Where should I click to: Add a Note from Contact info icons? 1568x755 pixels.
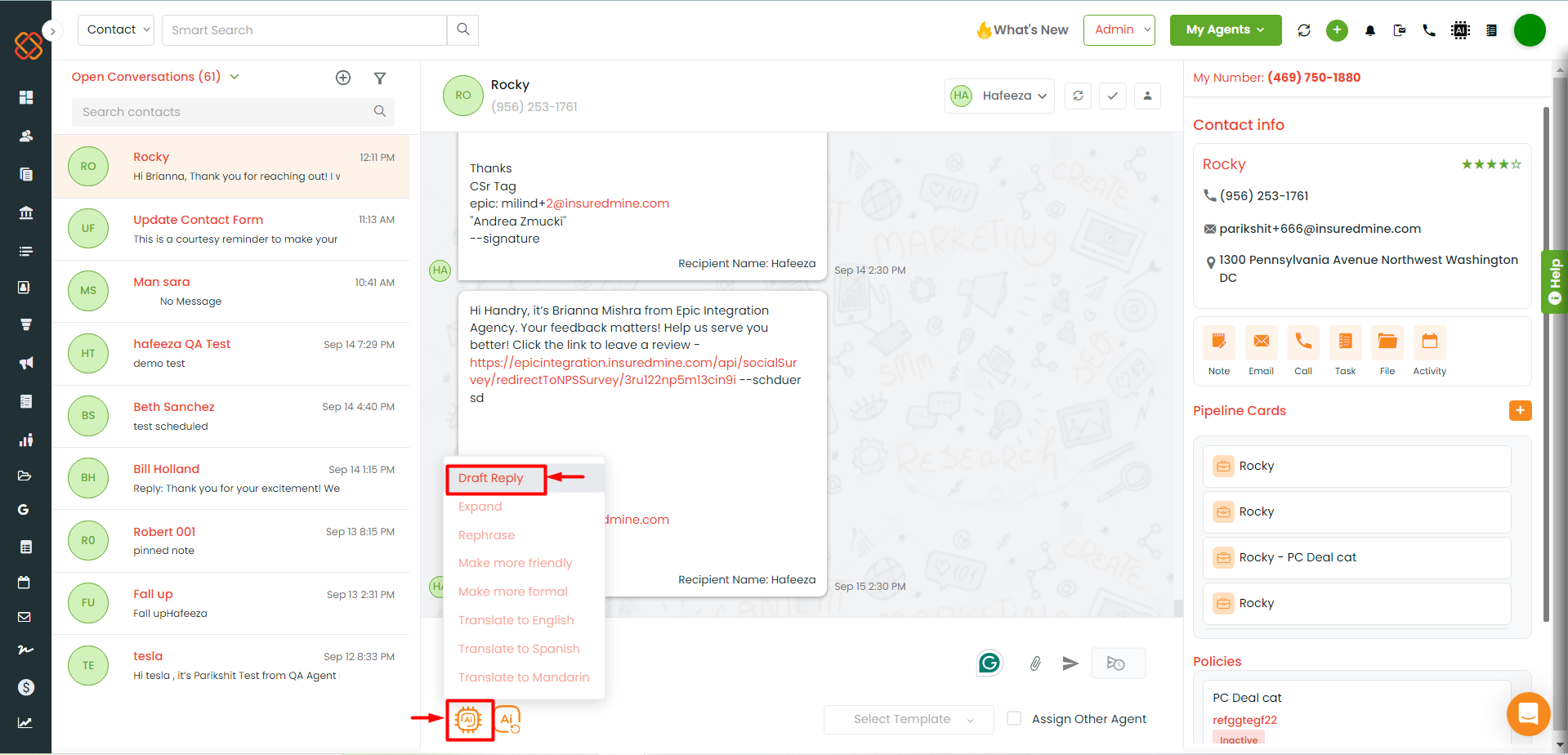(x=1218, y=342)
